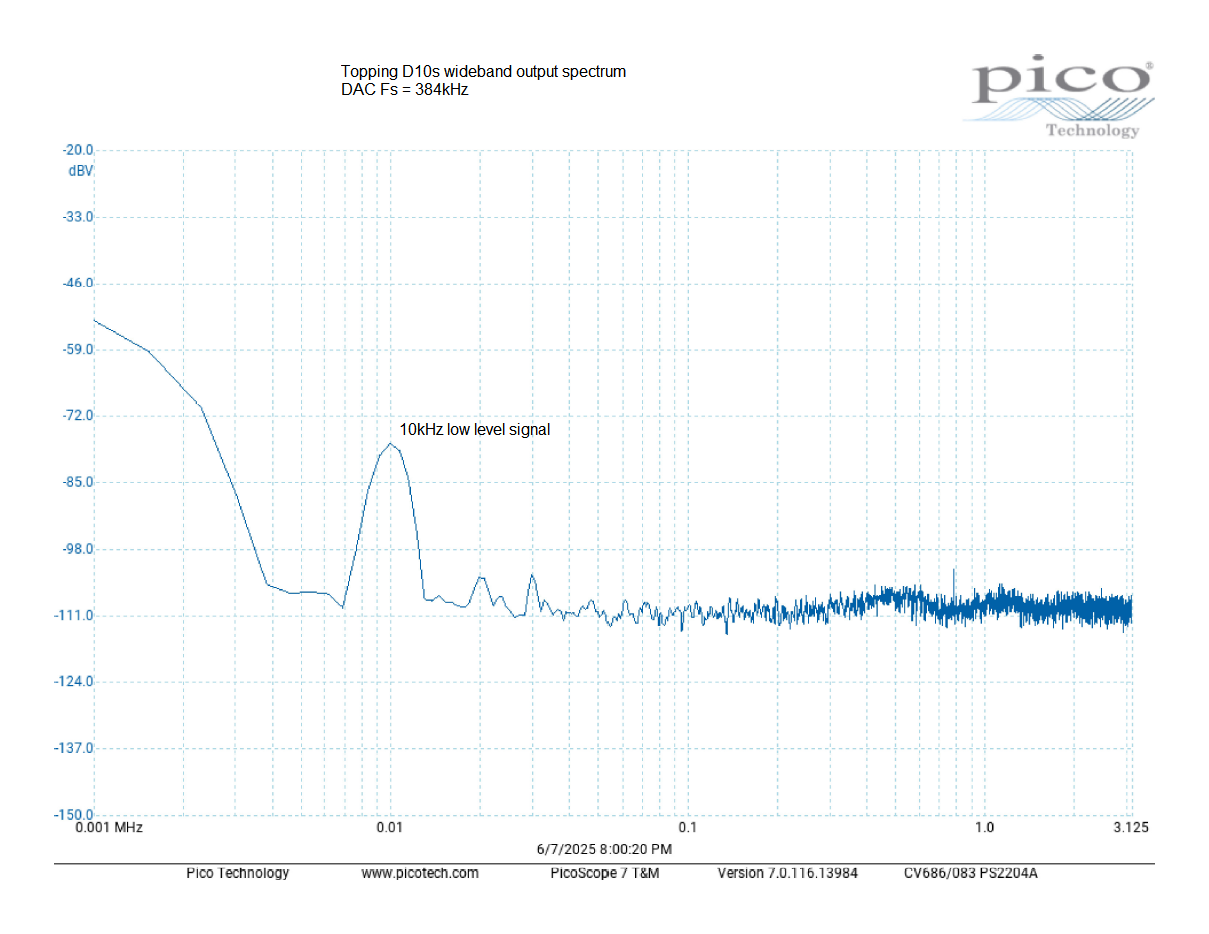Click the 'Pico Technology' footer text
1209x934 pixels.
click(x=238, y=873)
